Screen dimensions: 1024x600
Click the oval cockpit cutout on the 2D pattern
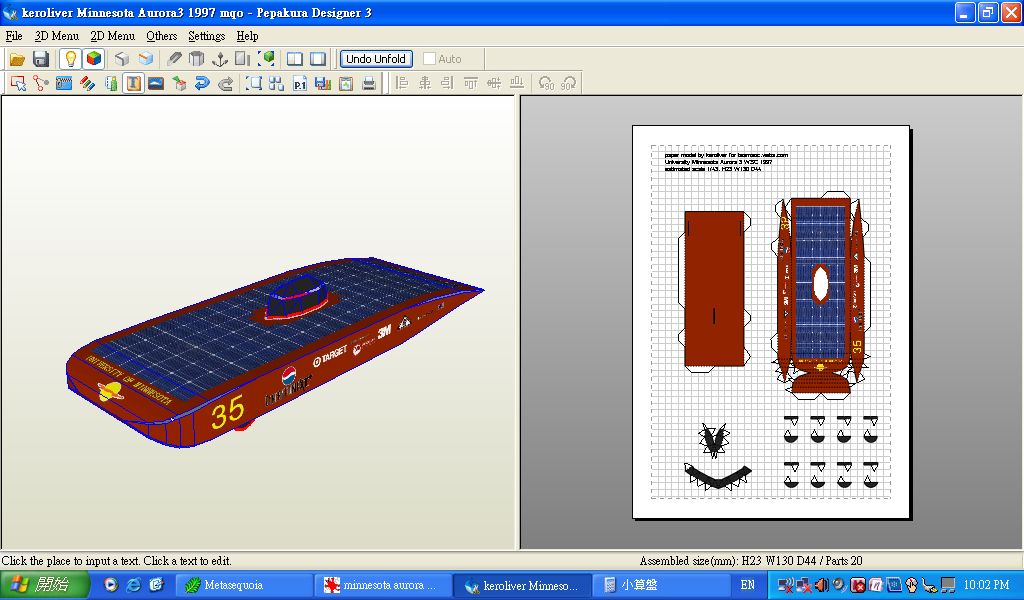point(821,283)
